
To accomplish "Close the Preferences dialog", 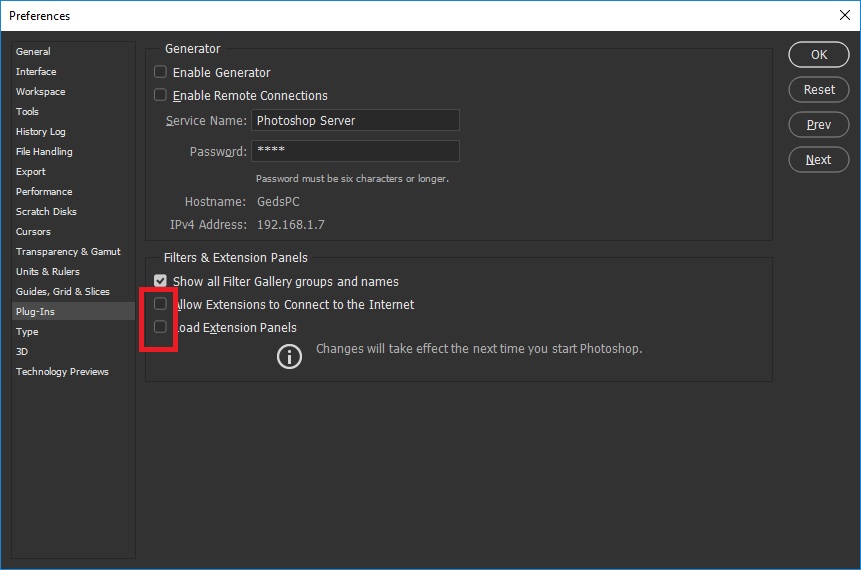I will 845,15.
